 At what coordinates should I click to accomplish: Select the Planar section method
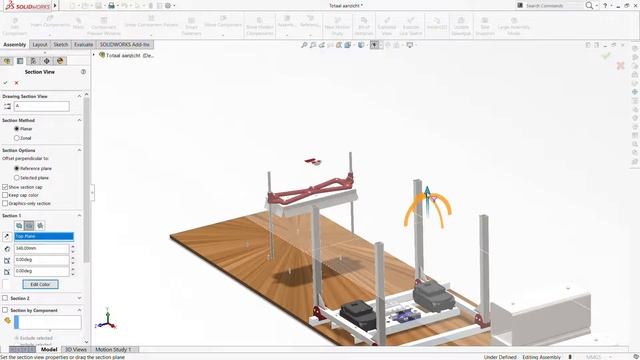[x=16, y=129]
